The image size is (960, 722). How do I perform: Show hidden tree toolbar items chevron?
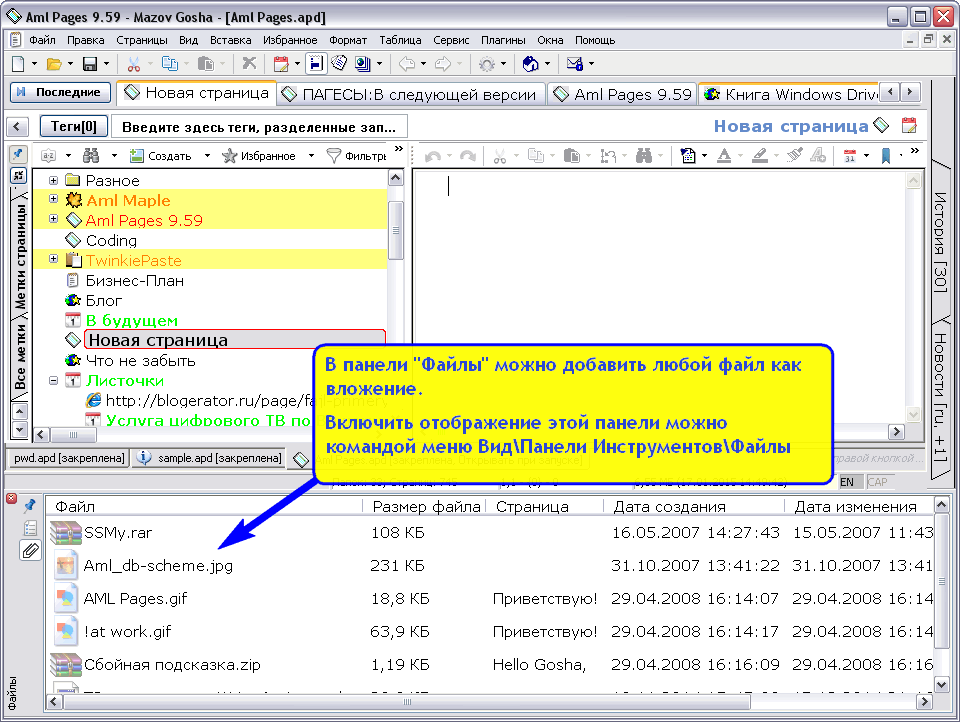tap(399, 149)
